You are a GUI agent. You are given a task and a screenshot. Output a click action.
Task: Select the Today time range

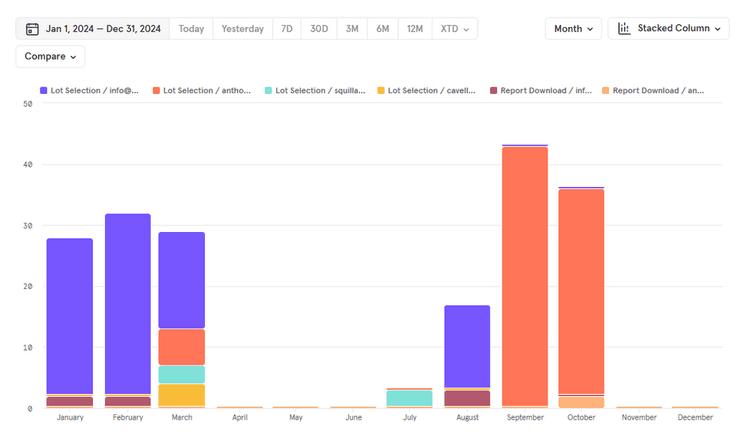pyautogui.click(x=191, y=29)
